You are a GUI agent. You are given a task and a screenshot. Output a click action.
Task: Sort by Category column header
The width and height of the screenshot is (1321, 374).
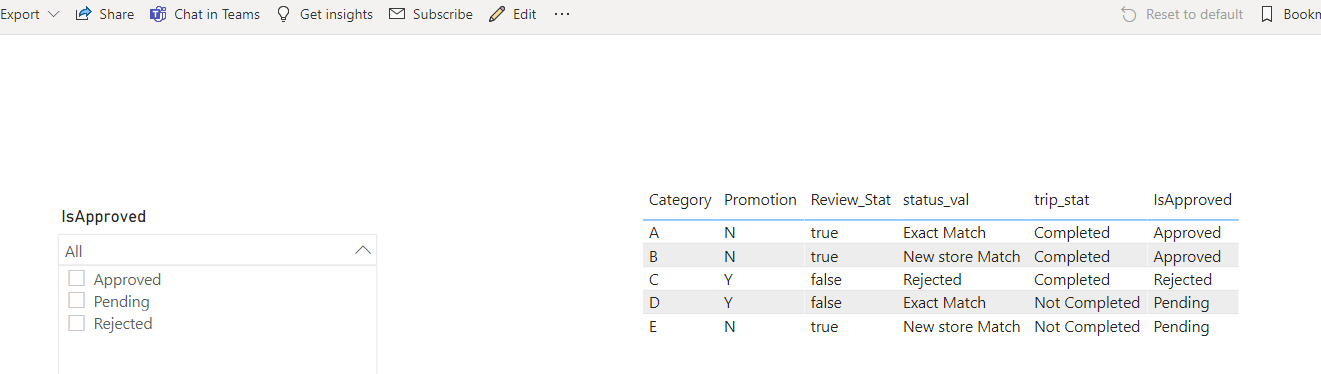coord(680,199)
